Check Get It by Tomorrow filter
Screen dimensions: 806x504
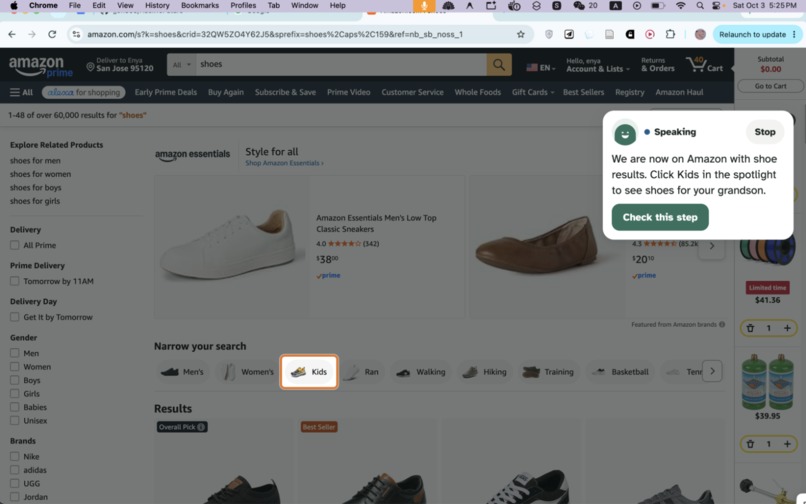[14, 317]
